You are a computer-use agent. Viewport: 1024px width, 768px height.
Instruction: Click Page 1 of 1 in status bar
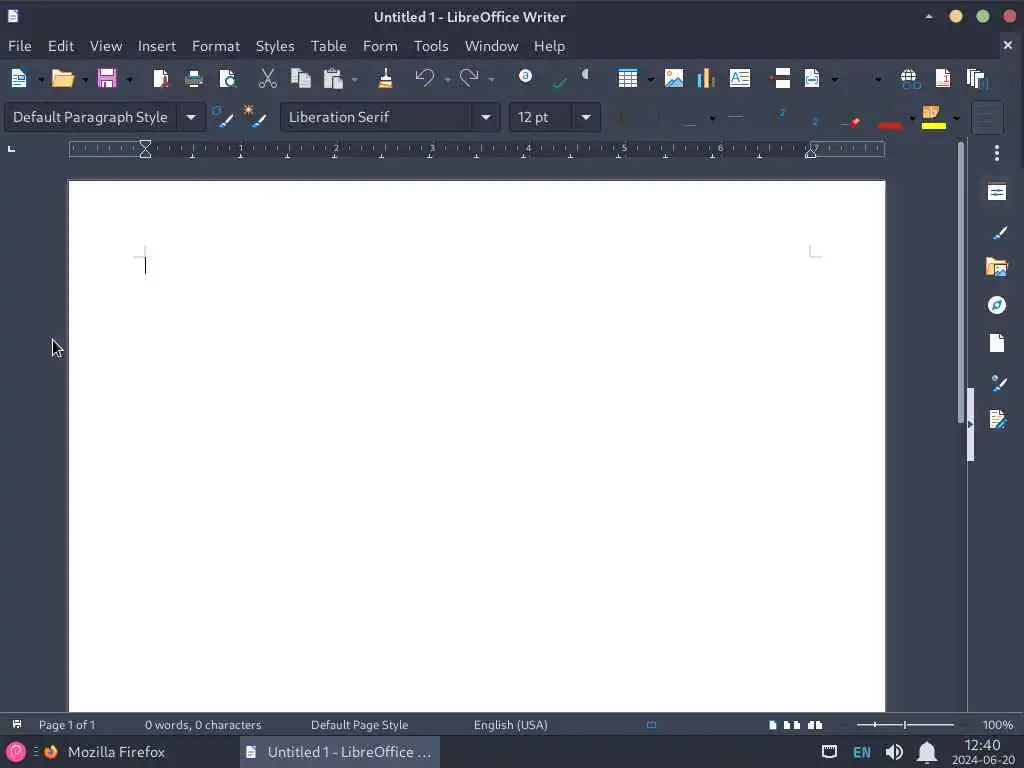67,725
